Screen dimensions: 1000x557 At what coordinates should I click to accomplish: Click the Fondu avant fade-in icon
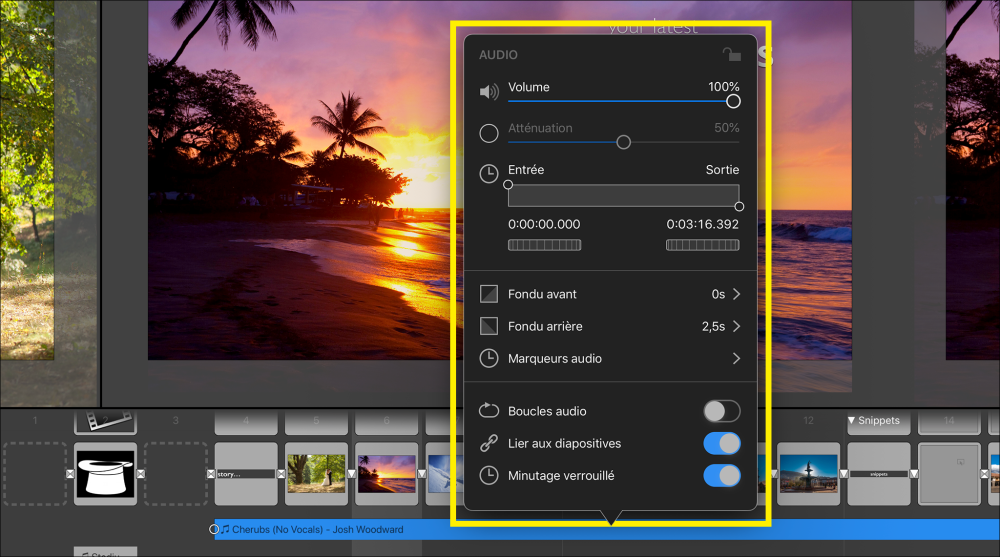pyautogui.click(x=489, y=294)
